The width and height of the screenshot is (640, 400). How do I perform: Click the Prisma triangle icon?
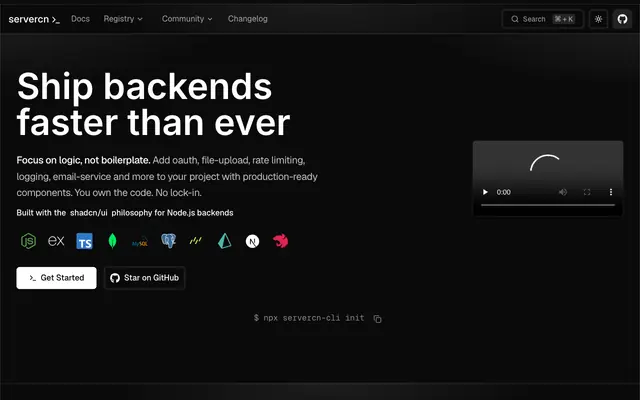(x=224, y=241)
